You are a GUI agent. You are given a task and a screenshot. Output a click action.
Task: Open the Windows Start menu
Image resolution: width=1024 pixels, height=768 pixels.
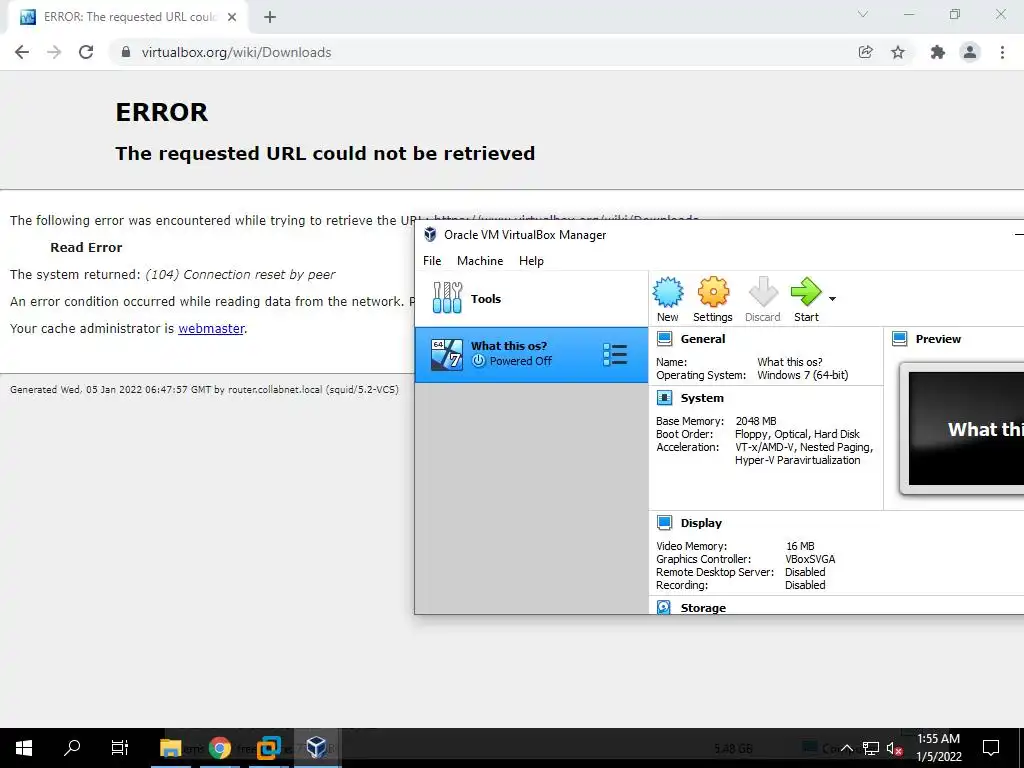pyautogui.click(x=24, y=748)
